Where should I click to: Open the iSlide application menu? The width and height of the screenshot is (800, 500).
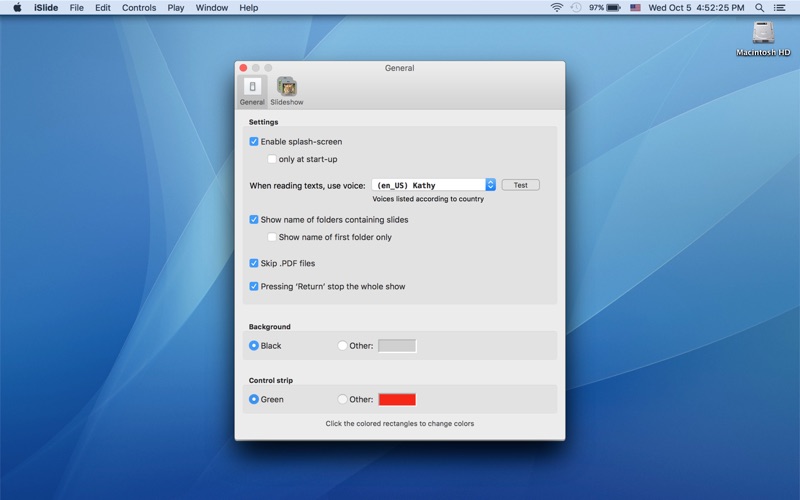click(x=46, y=8)
